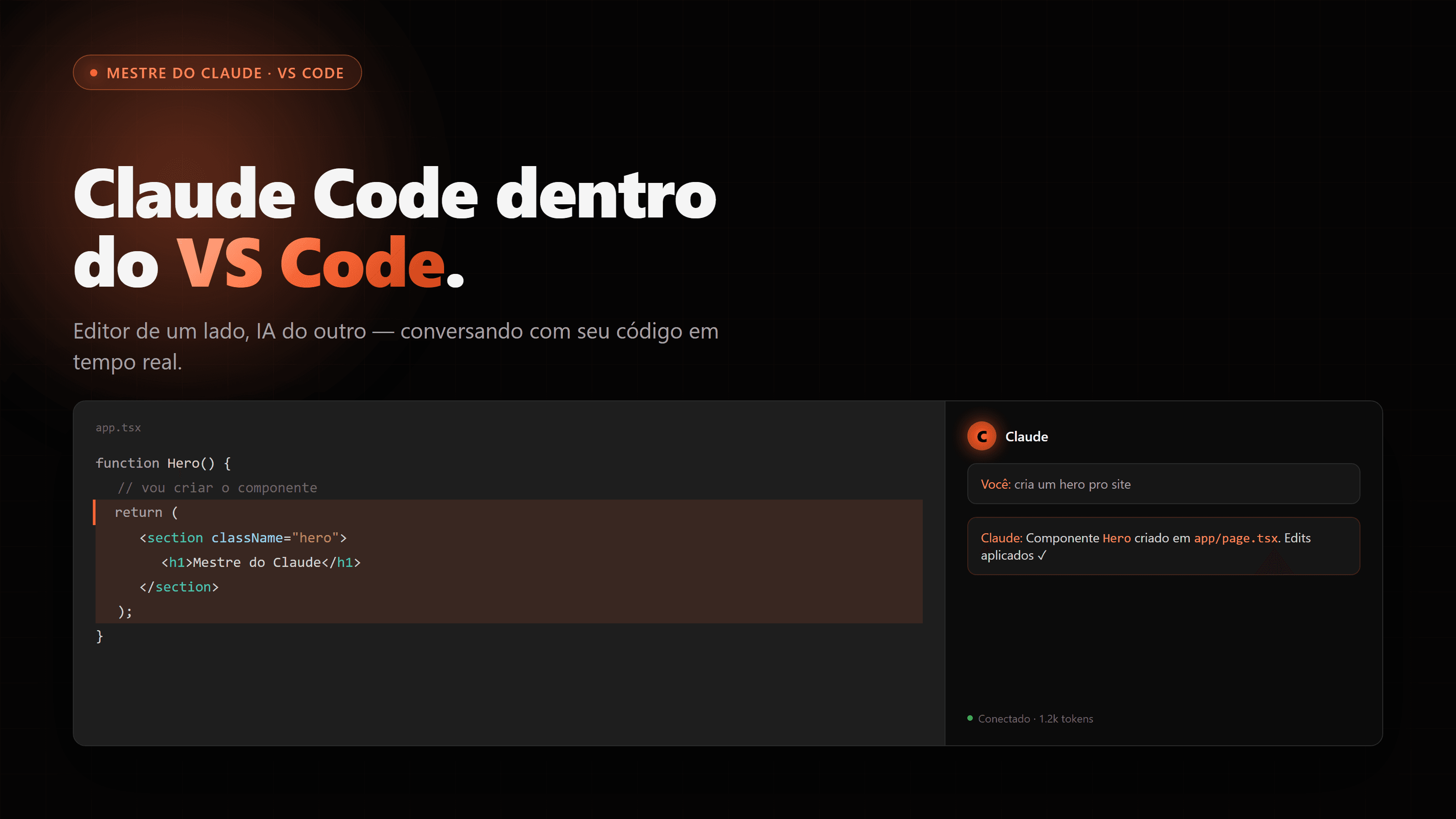Screen dimensions: 1456x819
Task: Click the 'Claude Code dentro' headline line
Action: (395, 194)
